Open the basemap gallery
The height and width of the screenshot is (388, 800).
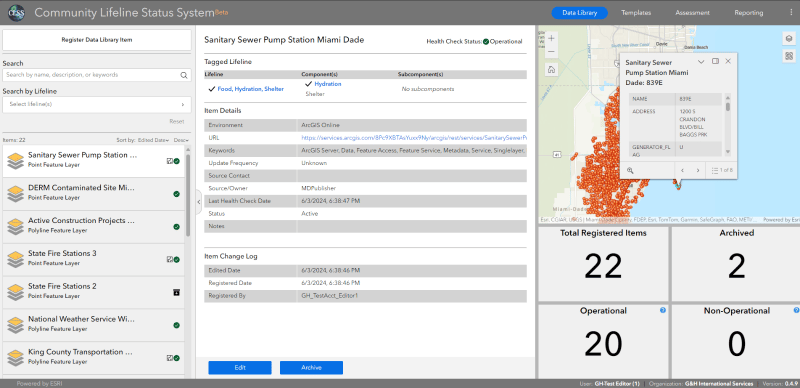[x=789, y=56]
